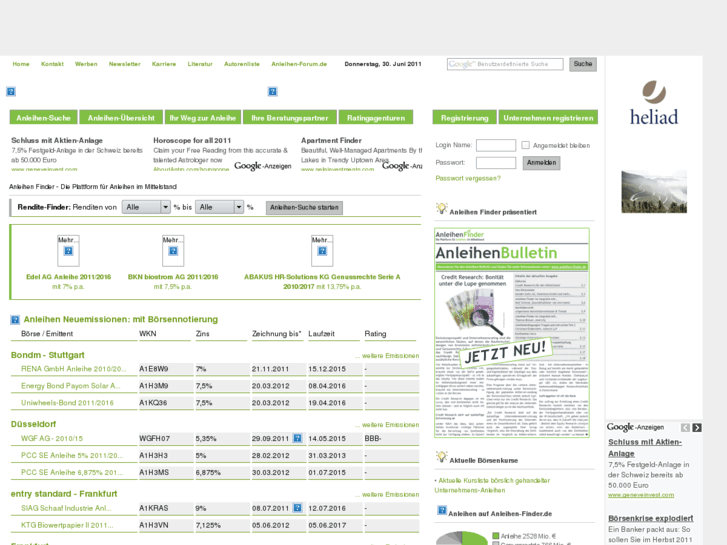The image size is (727, 545).
Task: Click weitere Emissionen for Bondm - Stuttgart
Action: [x=390, y=356]
